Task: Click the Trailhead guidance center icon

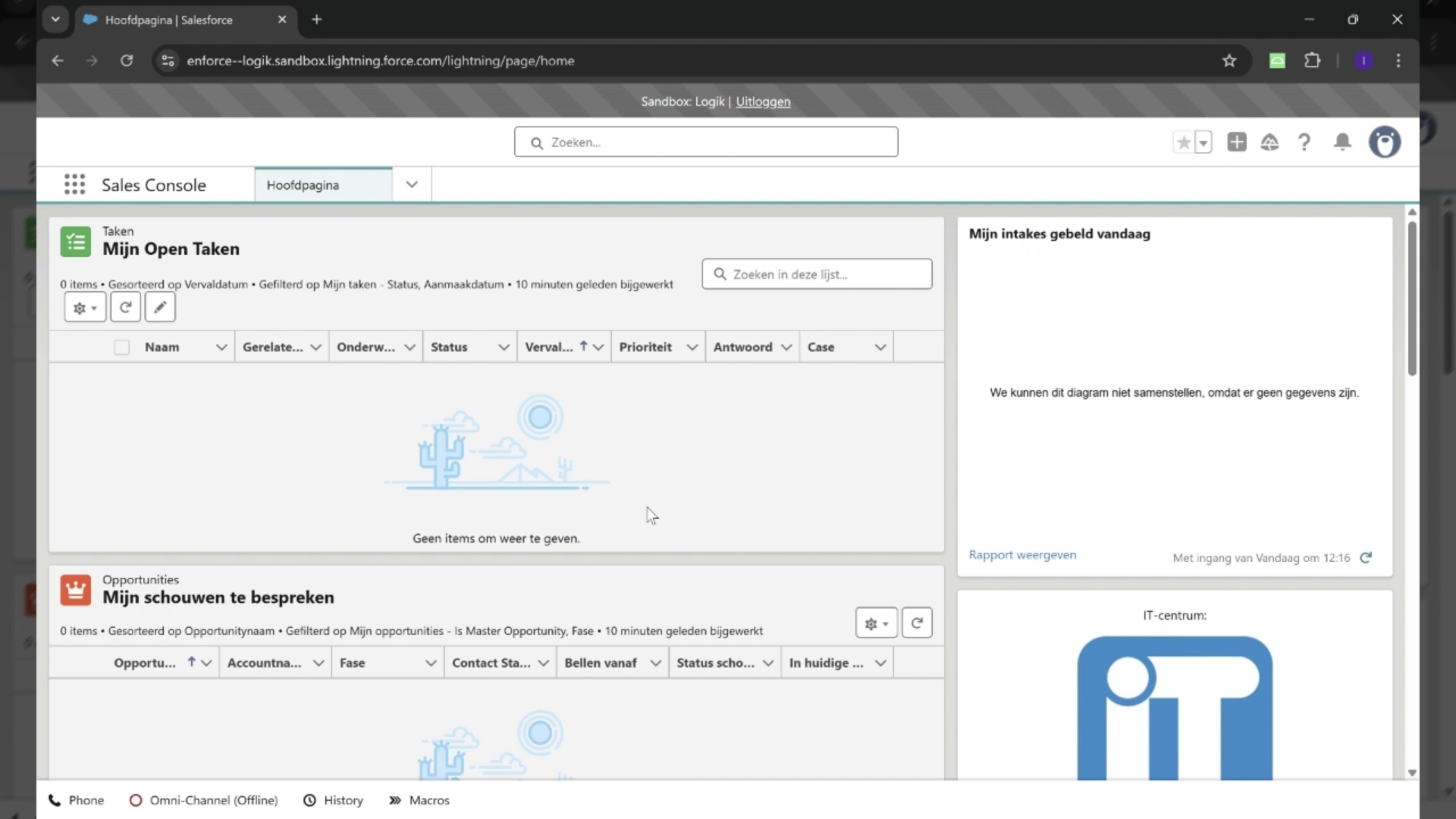Action: tap(1269, 142)
